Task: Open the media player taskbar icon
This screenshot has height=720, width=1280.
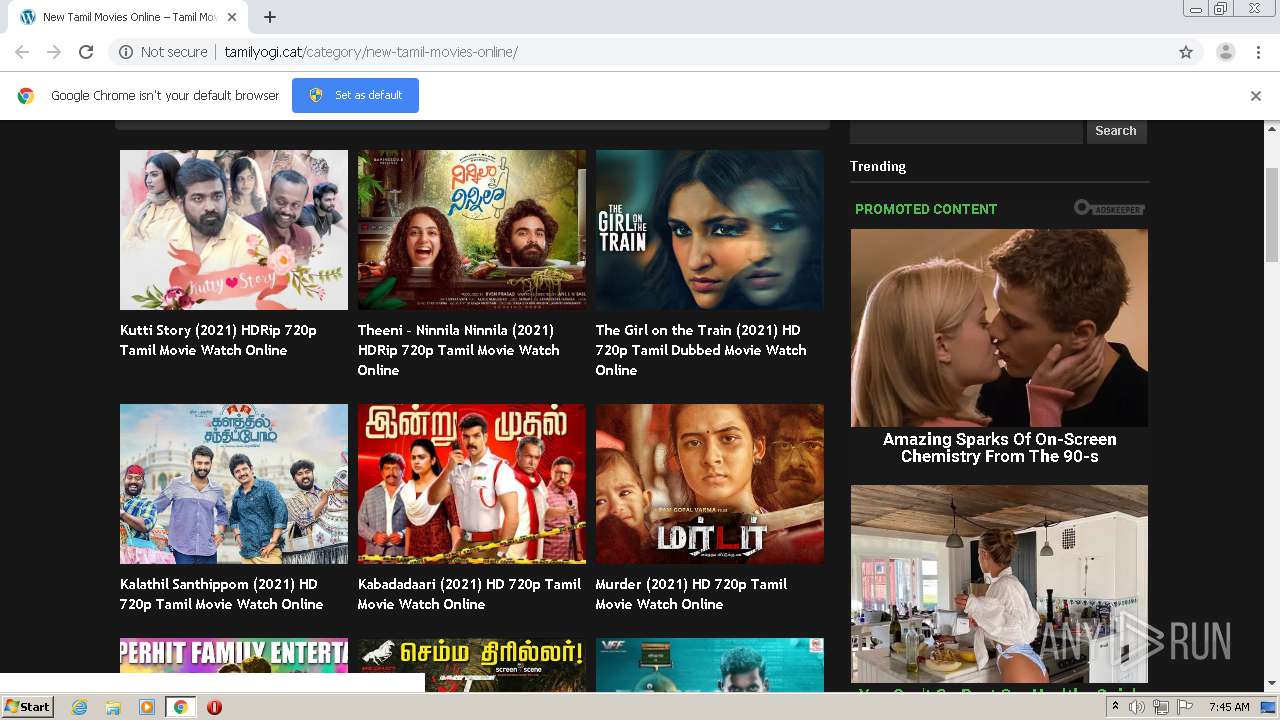Action: pos(147,706)
